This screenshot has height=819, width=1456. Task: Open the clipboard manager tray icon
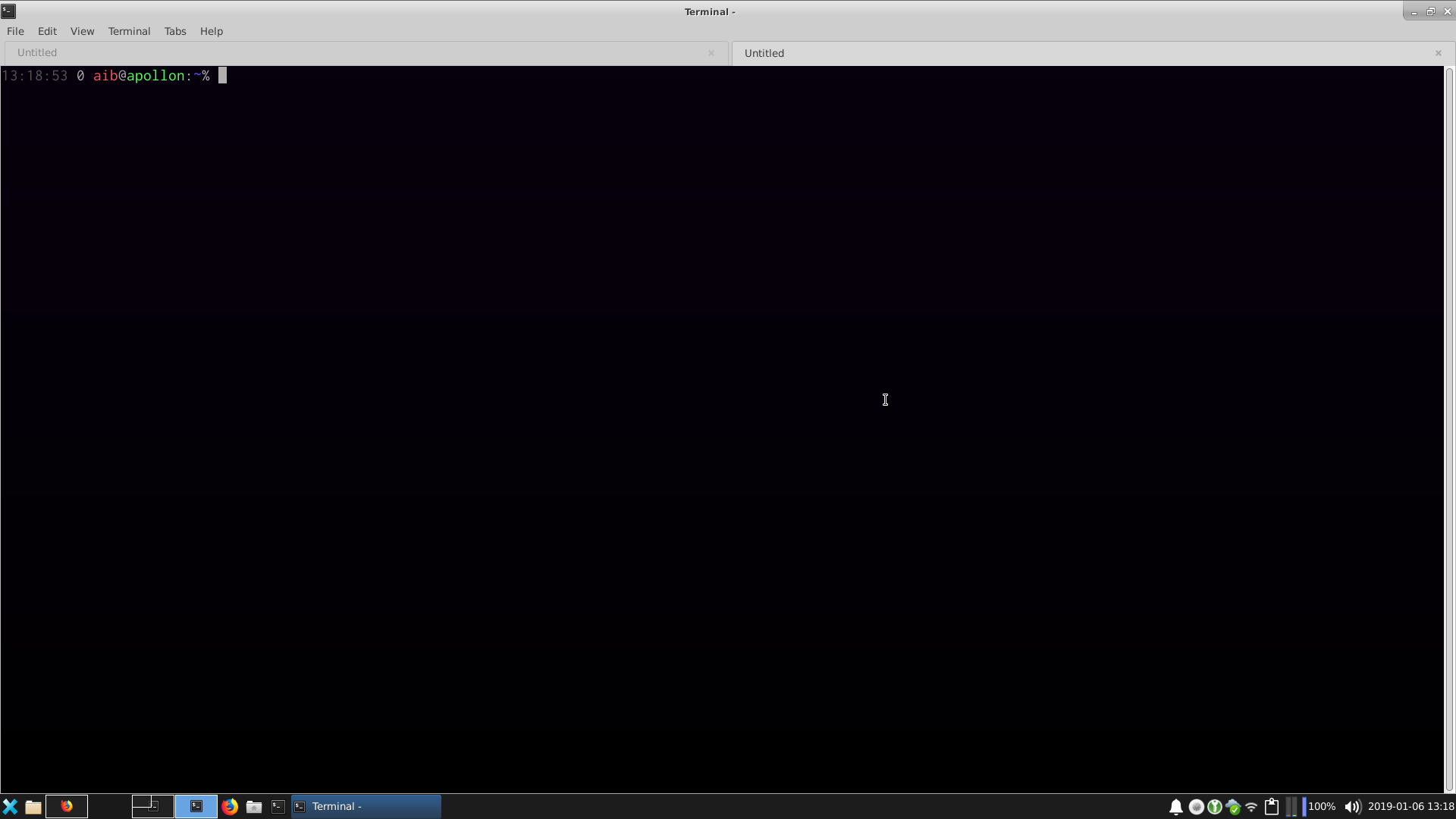(1272, 806)
